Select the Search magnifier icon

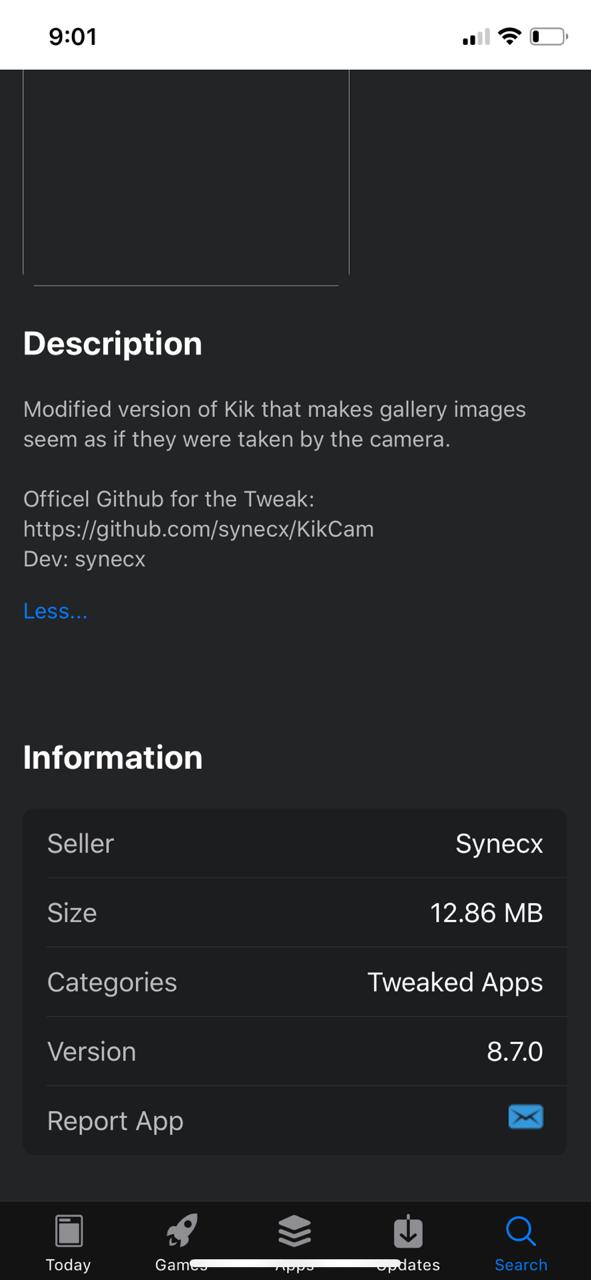pos(521,1231)
